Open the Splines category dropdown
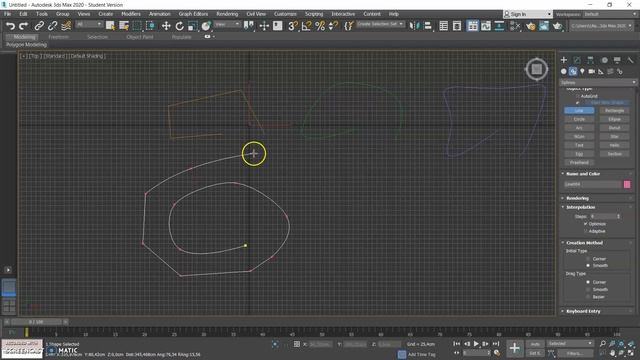 coord(598,82)
